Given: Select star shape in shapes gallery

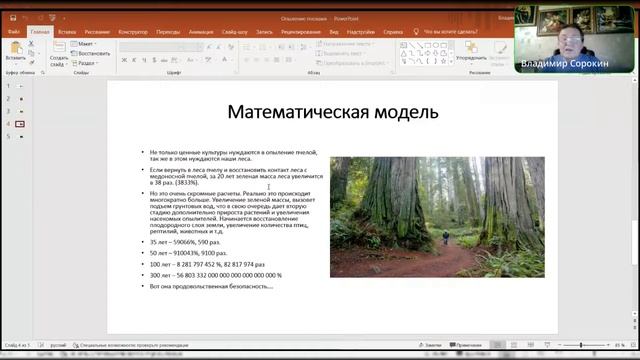Looking at the screenshot, I should (443, 61).
